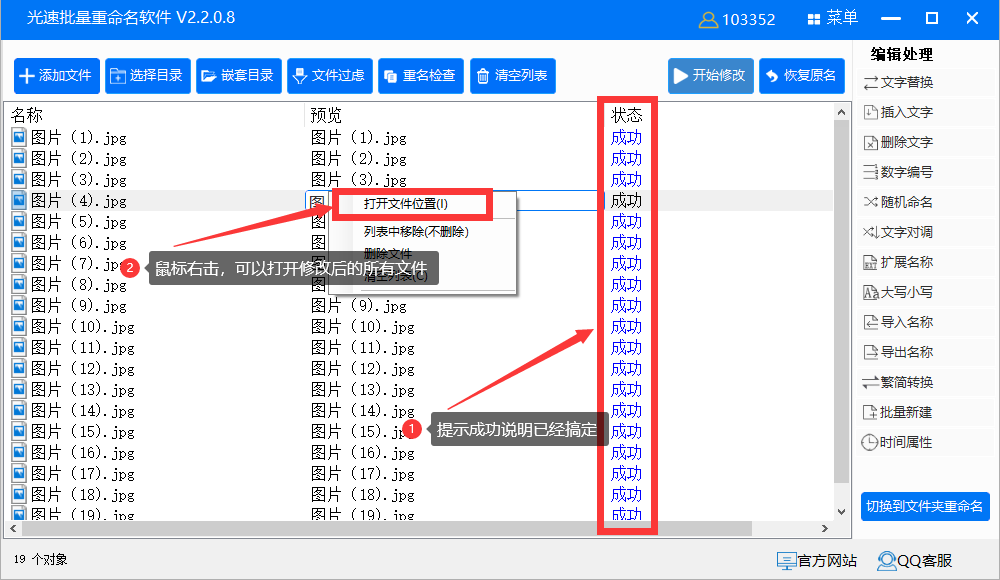Image resolution: width=1000 pixels, height=580 pixels.
Task: Click the file icon of 图片 (9).jpg
Action: [x=19, y=306]
